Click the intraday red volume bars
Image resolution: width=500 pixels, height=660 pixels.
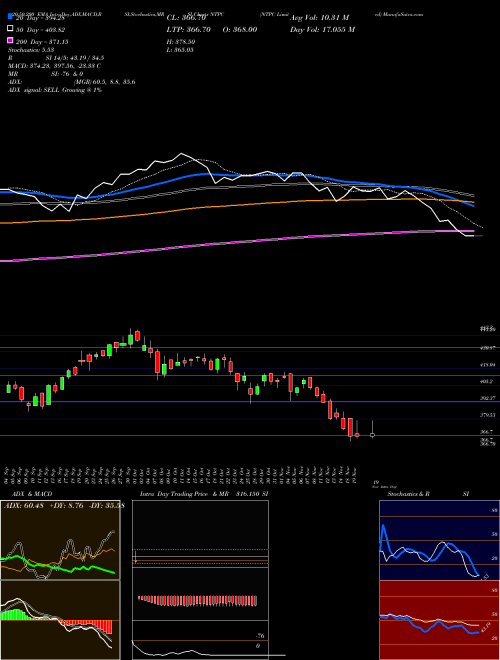point(197,601)
